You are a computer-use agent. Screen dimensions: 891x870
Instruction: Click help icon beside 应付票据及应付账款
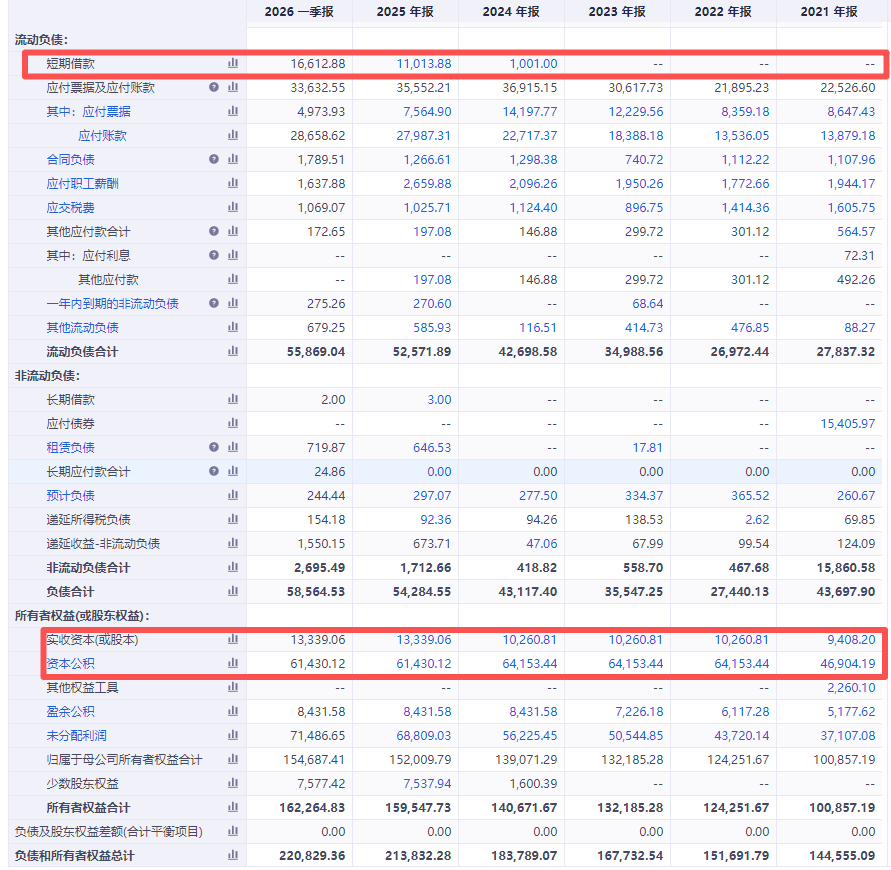214,87
